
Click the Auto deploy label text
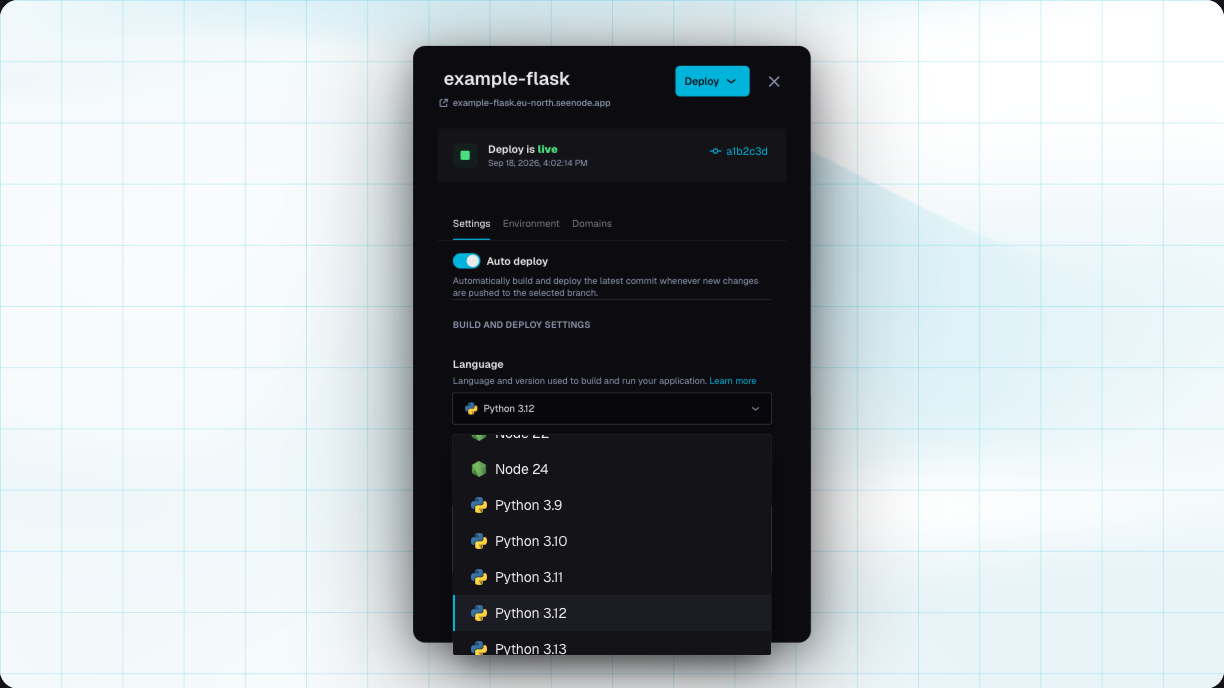[x=517, y=261]
